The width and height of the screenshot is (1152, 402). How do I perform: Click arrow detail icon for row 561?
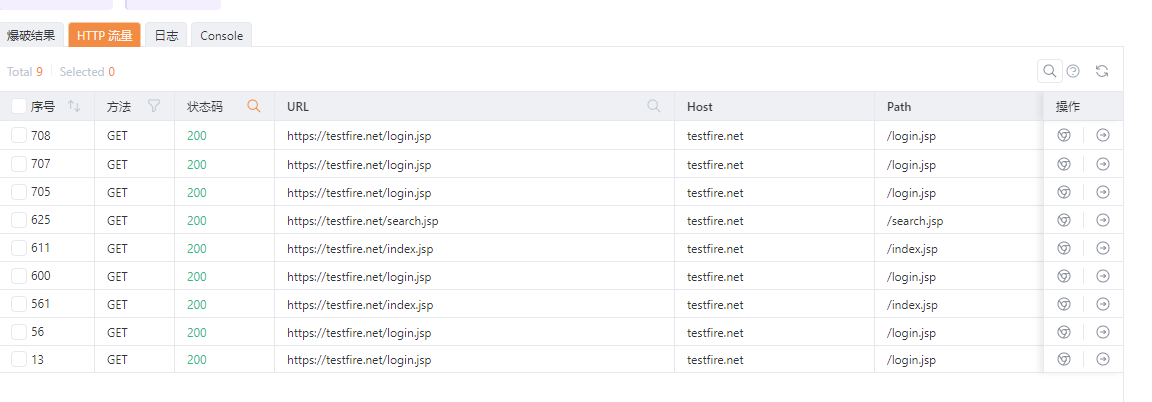(x=1102, y=304)
